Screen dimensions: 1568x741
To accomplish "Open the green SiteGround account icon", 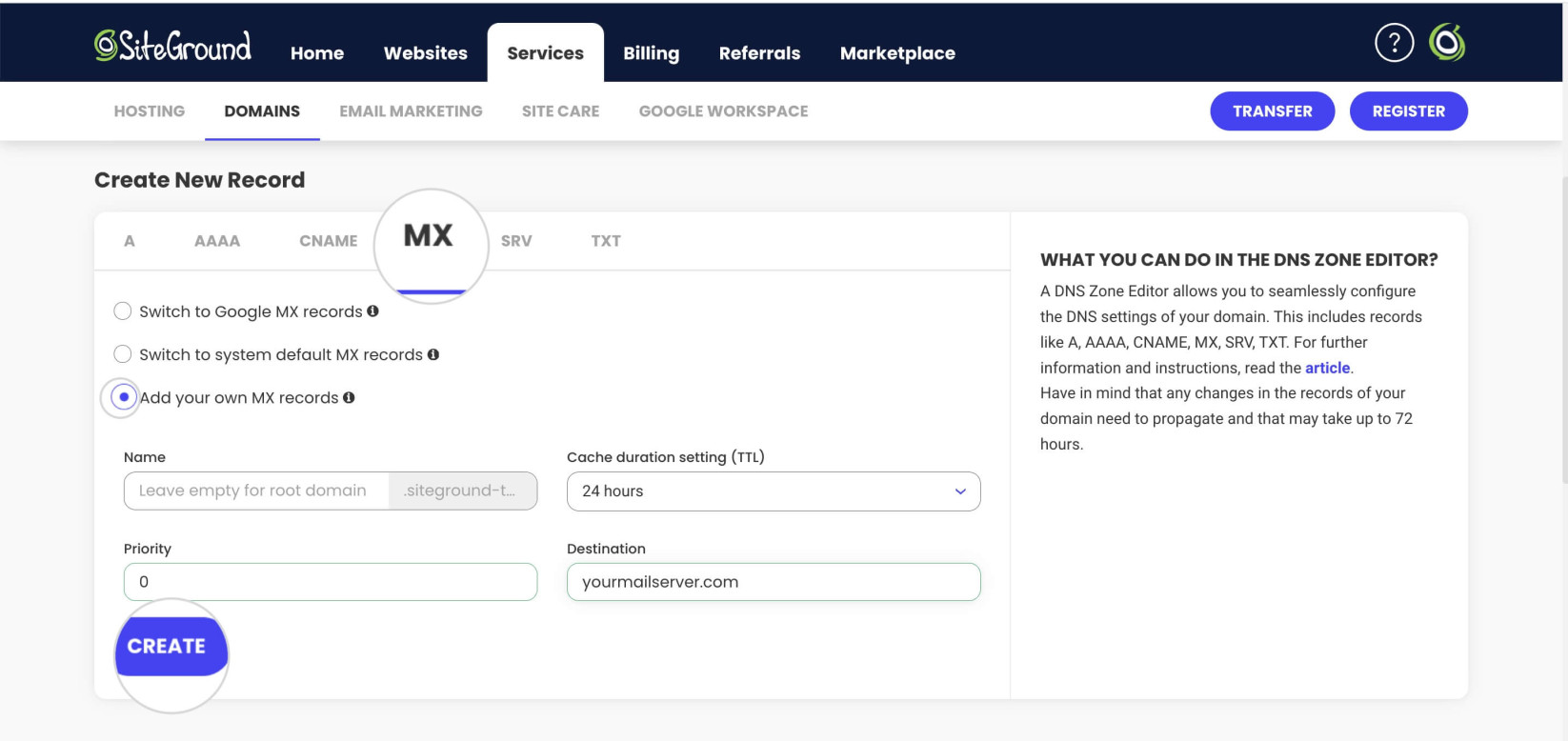I will (1447, 43).
